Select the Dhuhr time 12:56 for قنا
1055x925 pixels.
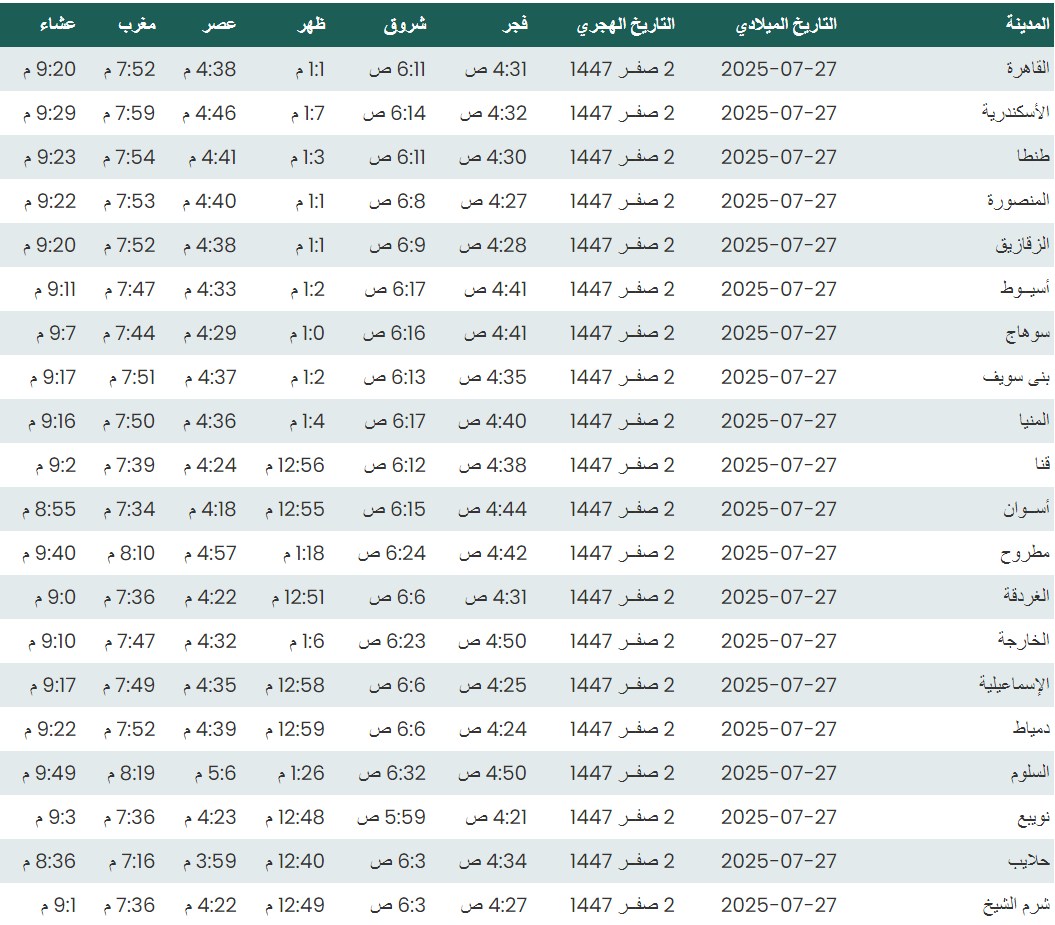point(295,465)
